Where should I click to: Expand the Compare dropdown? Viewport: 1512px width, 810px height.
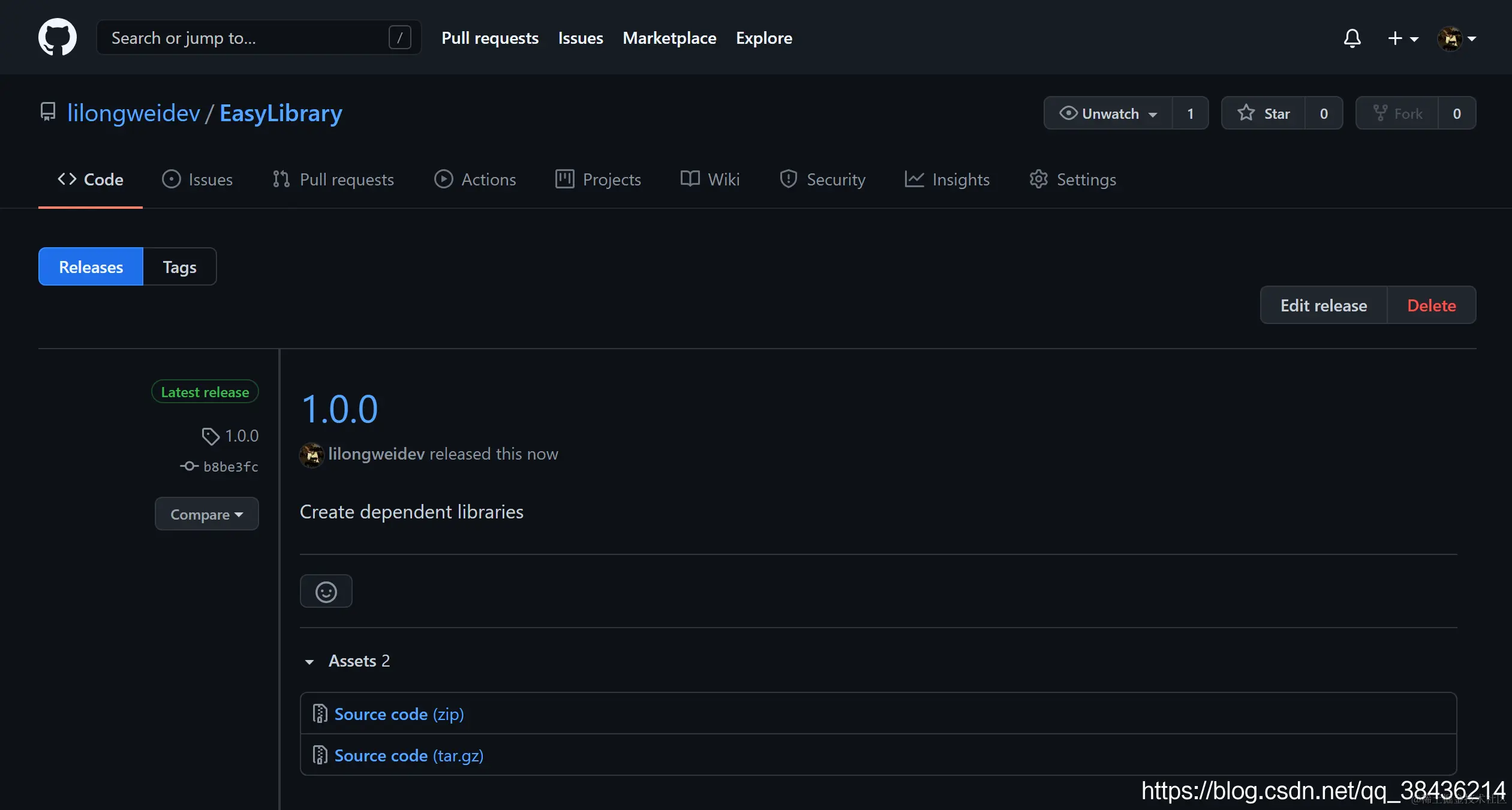point(206,514)
